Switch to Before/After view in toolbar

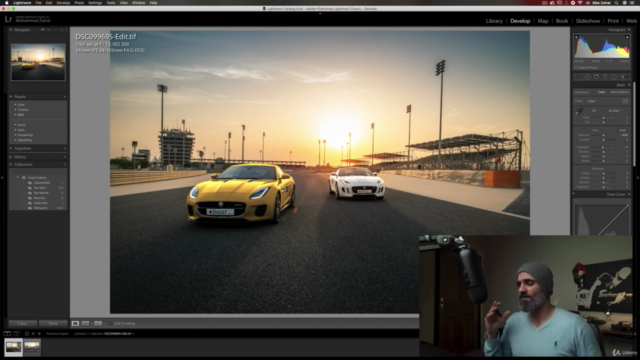point(98,323)
